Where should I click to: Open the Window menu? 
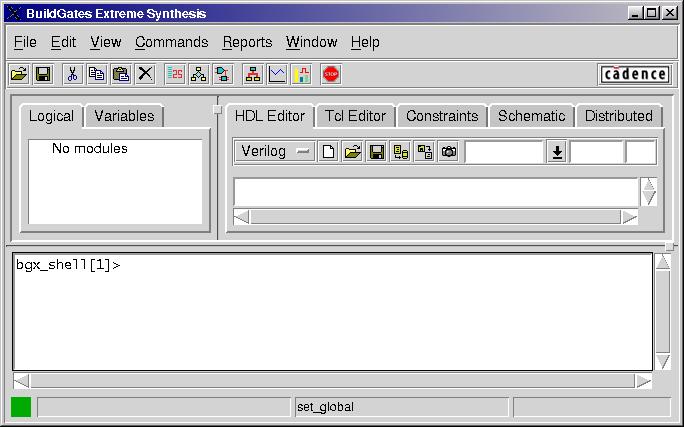(x=311, y=42)
